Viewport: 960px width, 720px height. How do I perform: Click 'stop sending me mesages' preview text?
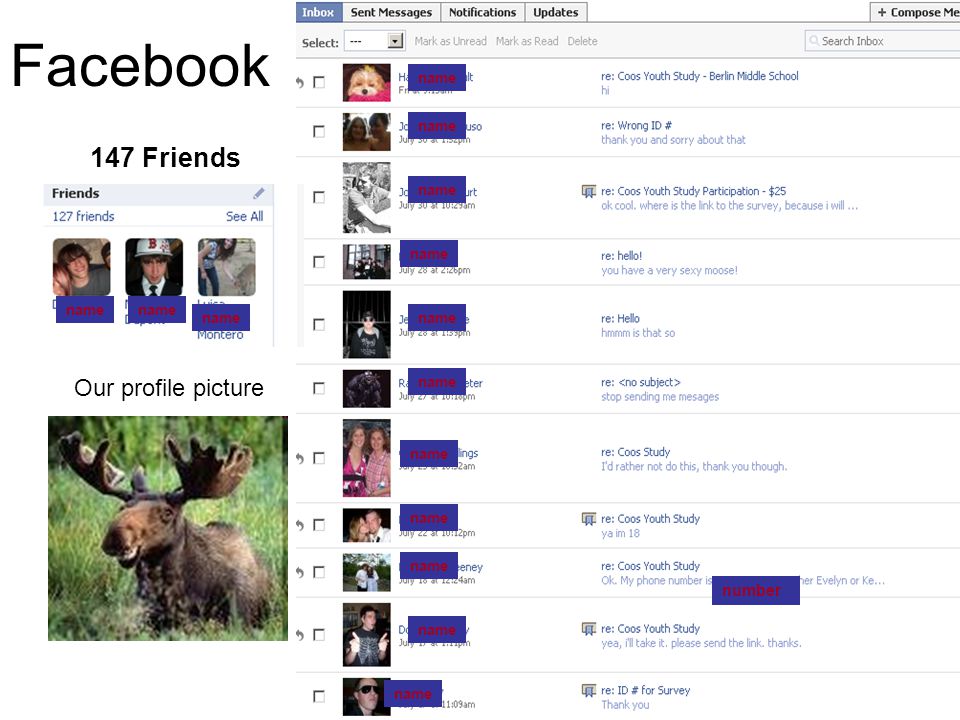tap(660, 397)
